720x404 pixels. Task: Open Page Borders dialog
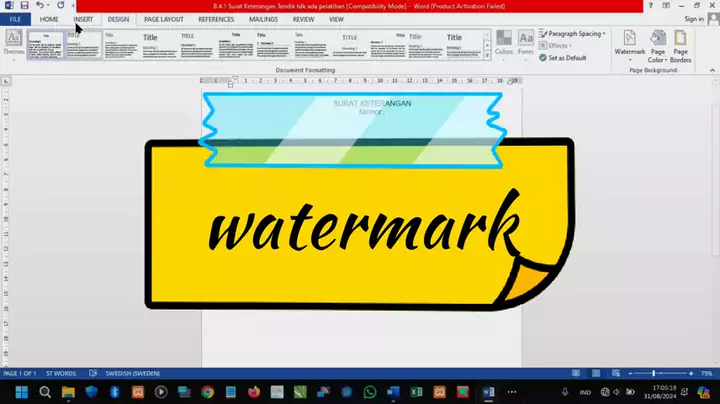tap(681, 44)
